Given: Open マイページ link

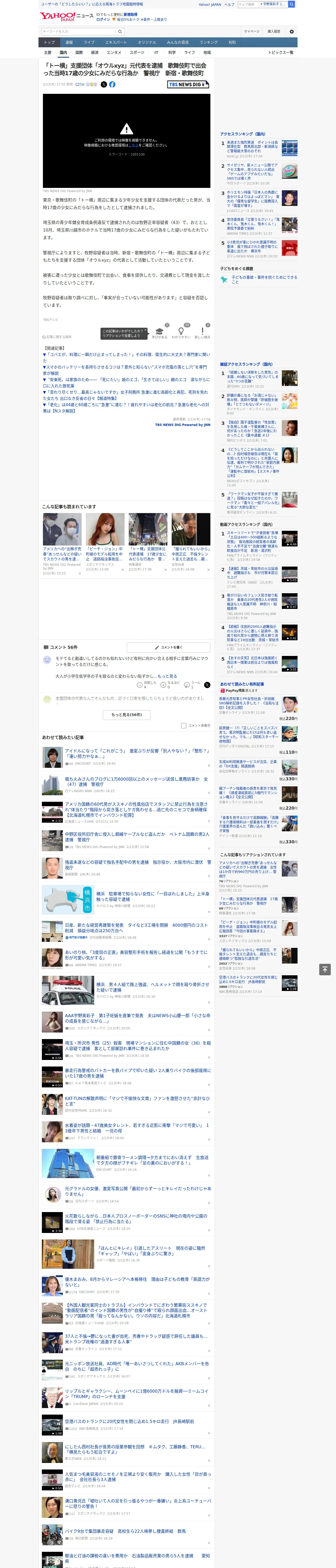Looking at the screenshot, I should pyautogui.click(x=251, y=32).
